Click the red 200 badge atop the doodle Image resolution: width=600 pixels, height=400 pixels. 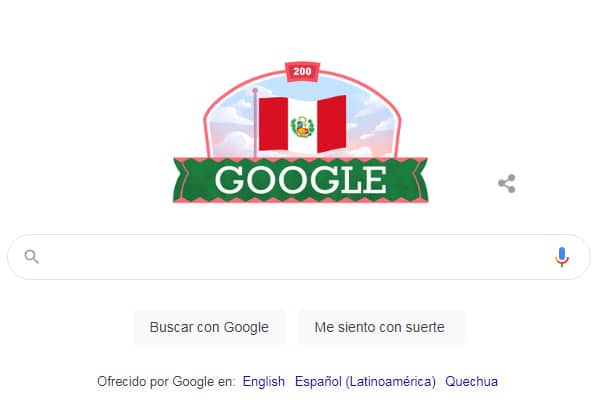[x=302, y=72]
